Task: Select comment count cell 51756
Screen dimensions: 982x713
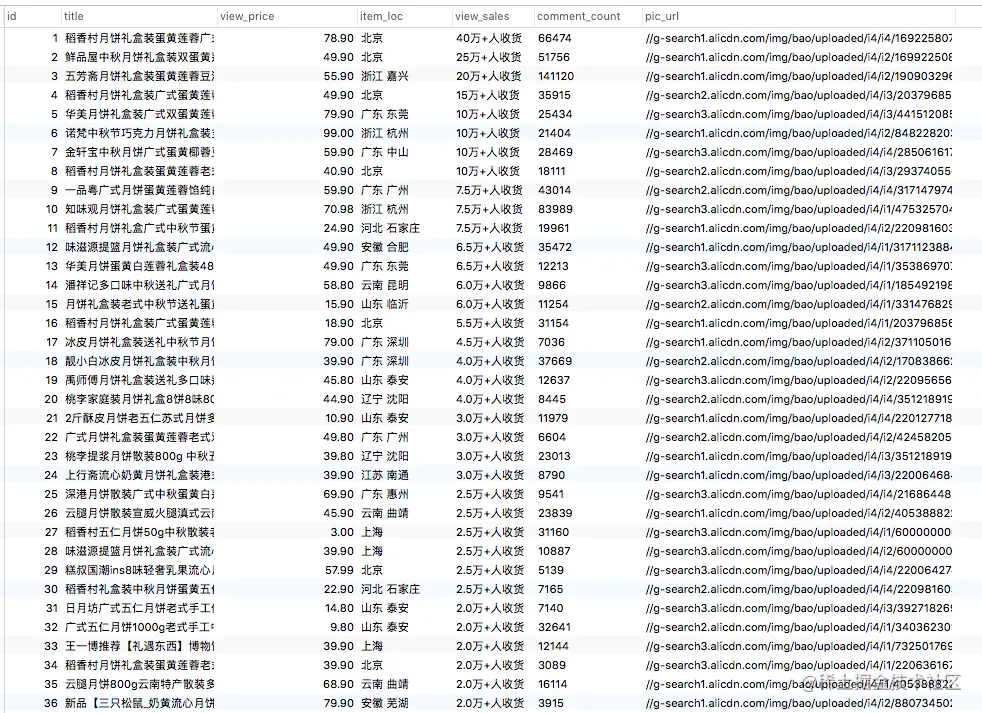Action: point(554,57)
